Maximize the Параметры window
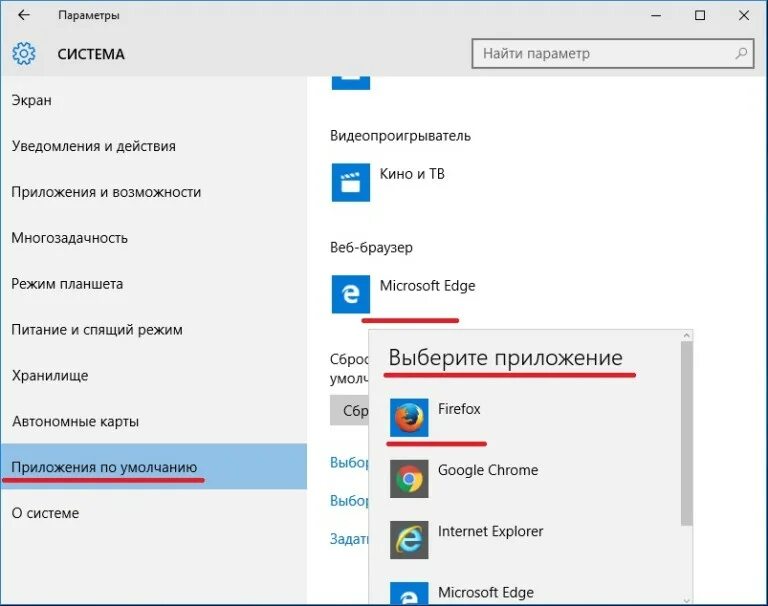768x606 pixels. 700,16
